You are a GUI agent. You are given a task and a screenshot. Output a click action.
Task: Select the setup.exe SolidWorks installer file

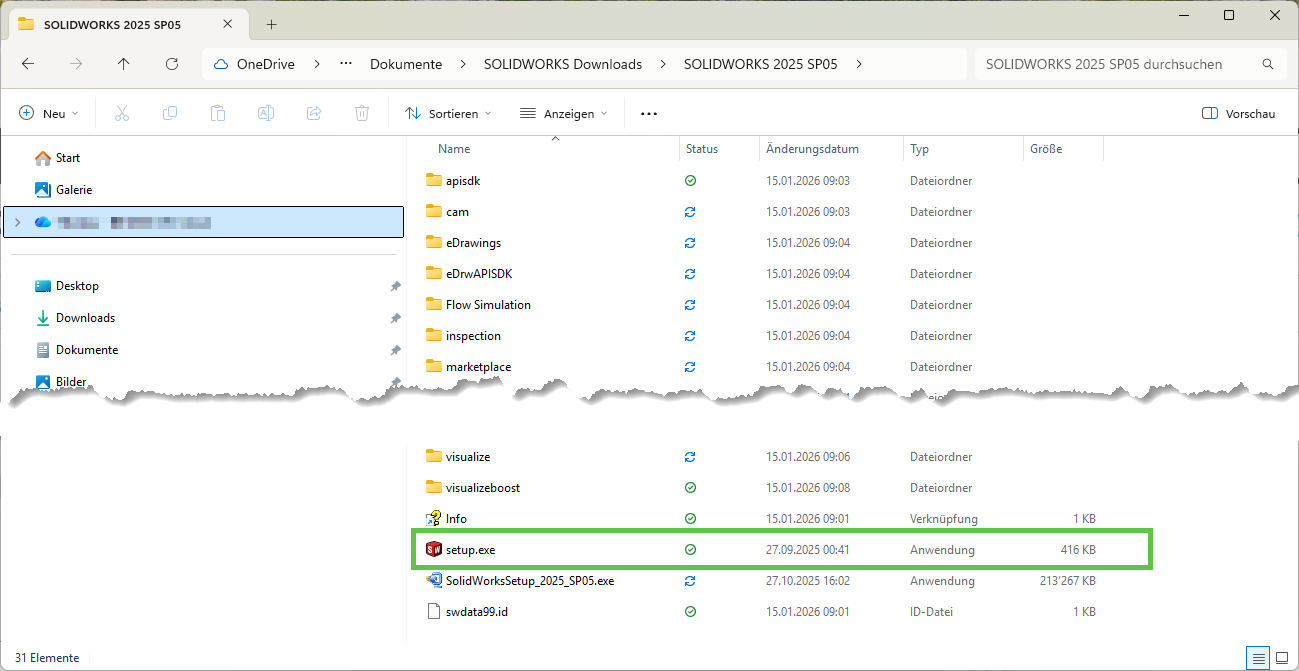pyautogui.click(x=471, y=550)
